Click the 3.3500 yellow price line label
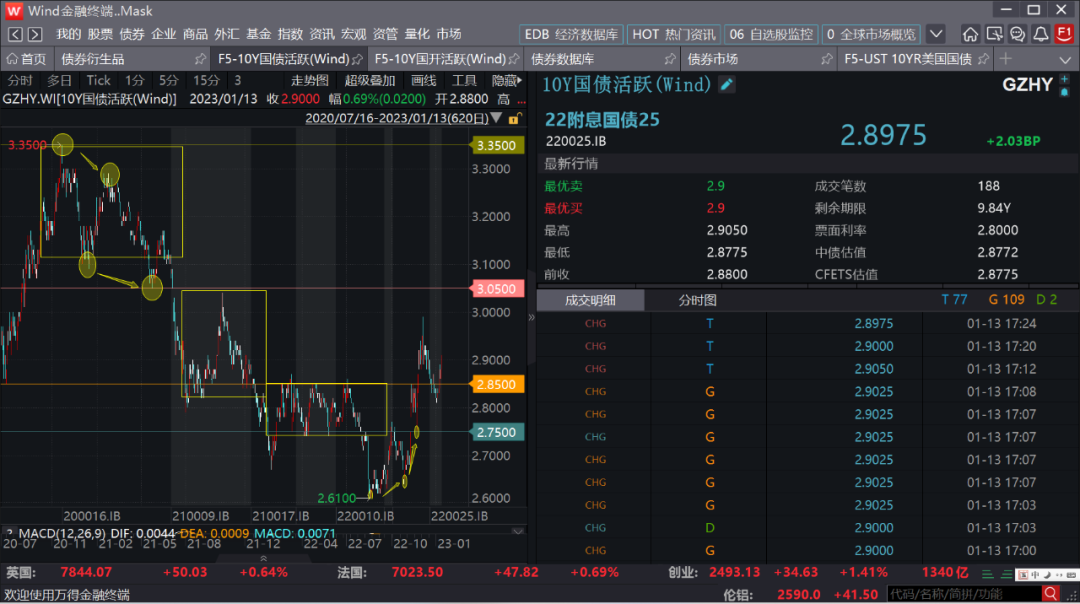The width and height of the screenshot is (1080, 604). [496, 145]
